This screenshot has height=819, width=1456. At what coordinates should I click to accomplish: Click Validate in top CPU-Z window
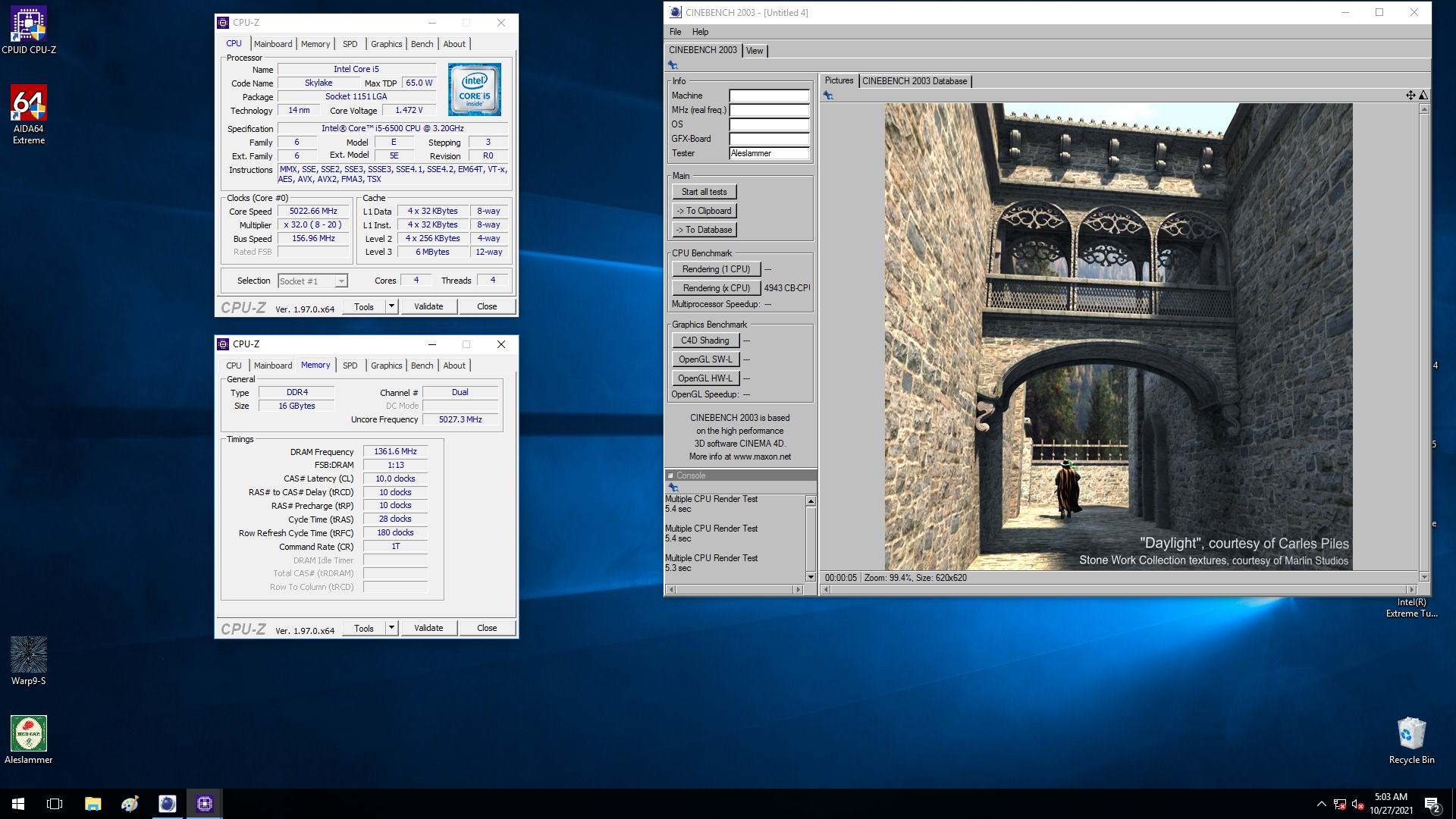(x=428, y=306)
